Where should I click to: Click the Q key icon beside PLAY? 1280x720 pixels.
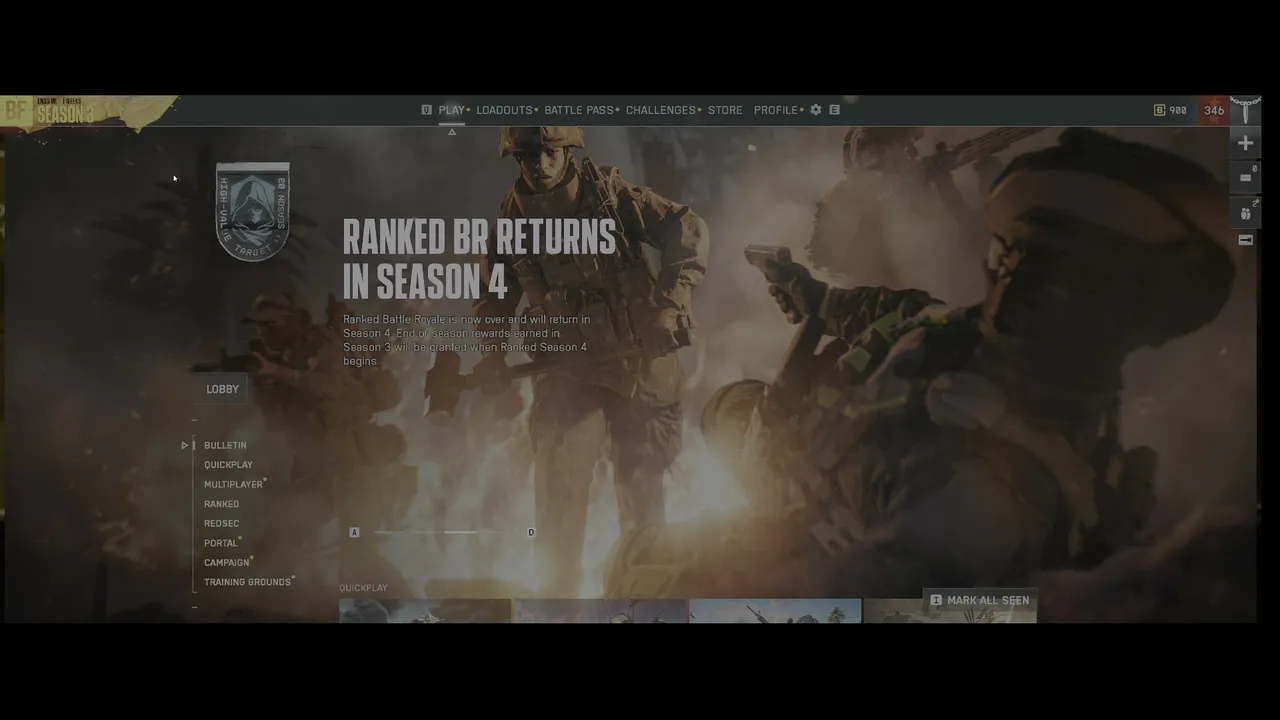point(427,110)
